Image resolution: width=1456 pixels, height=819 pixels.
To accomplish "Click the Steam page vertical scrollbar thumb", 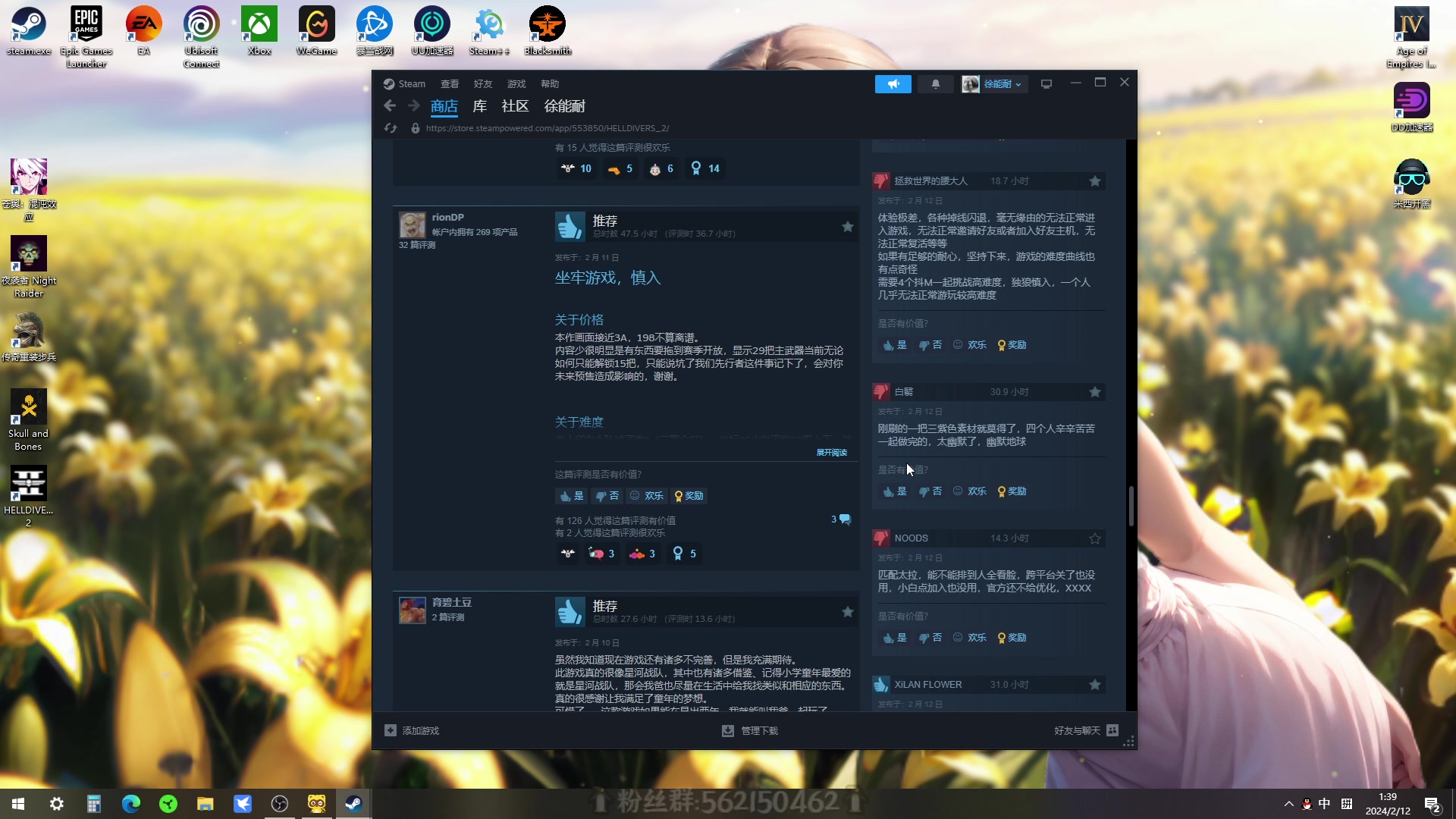I will pos(1131,506).
